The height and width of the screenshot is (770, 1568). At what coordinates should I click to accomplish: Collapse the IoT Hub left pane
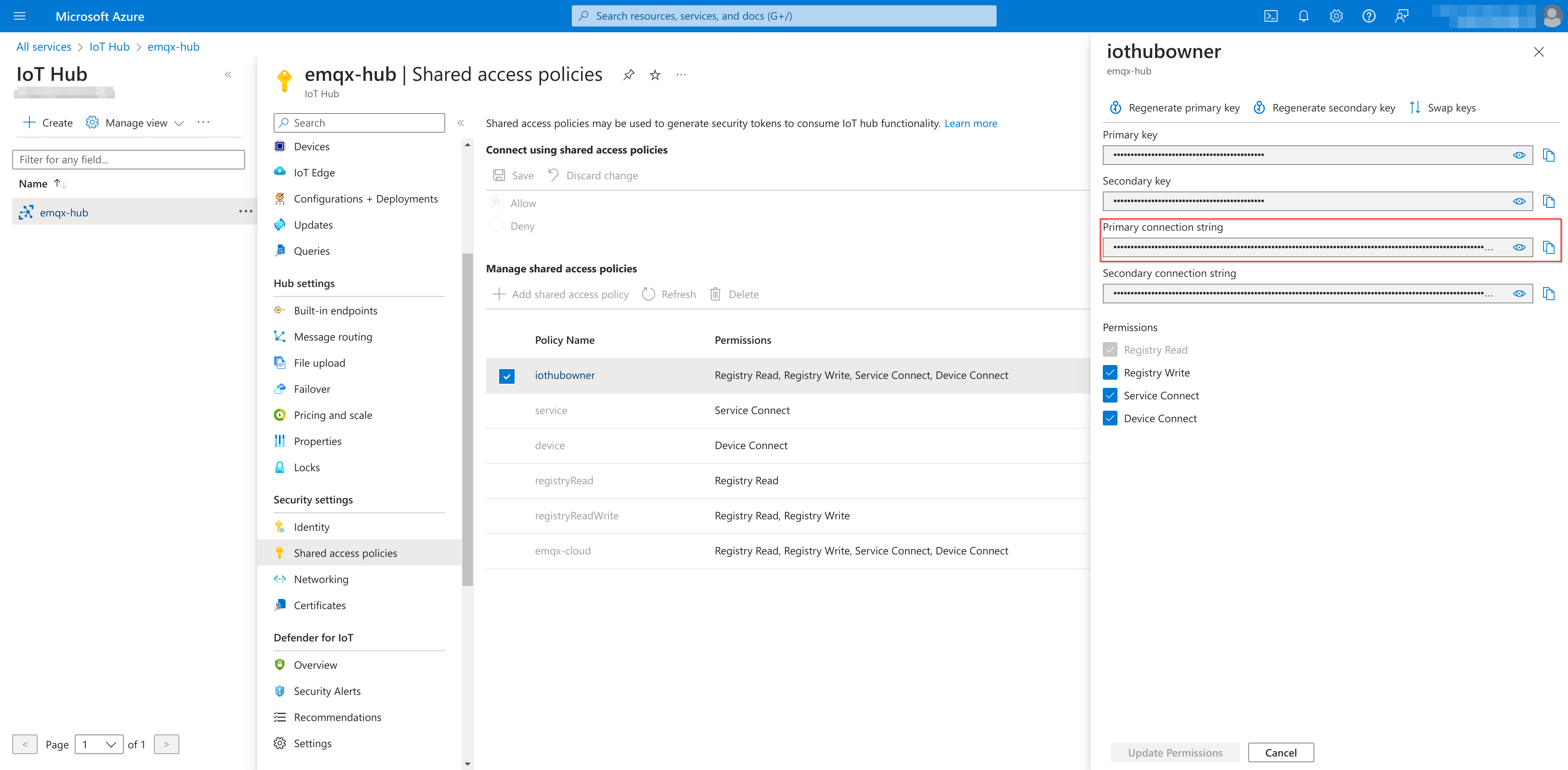[228, 74]
